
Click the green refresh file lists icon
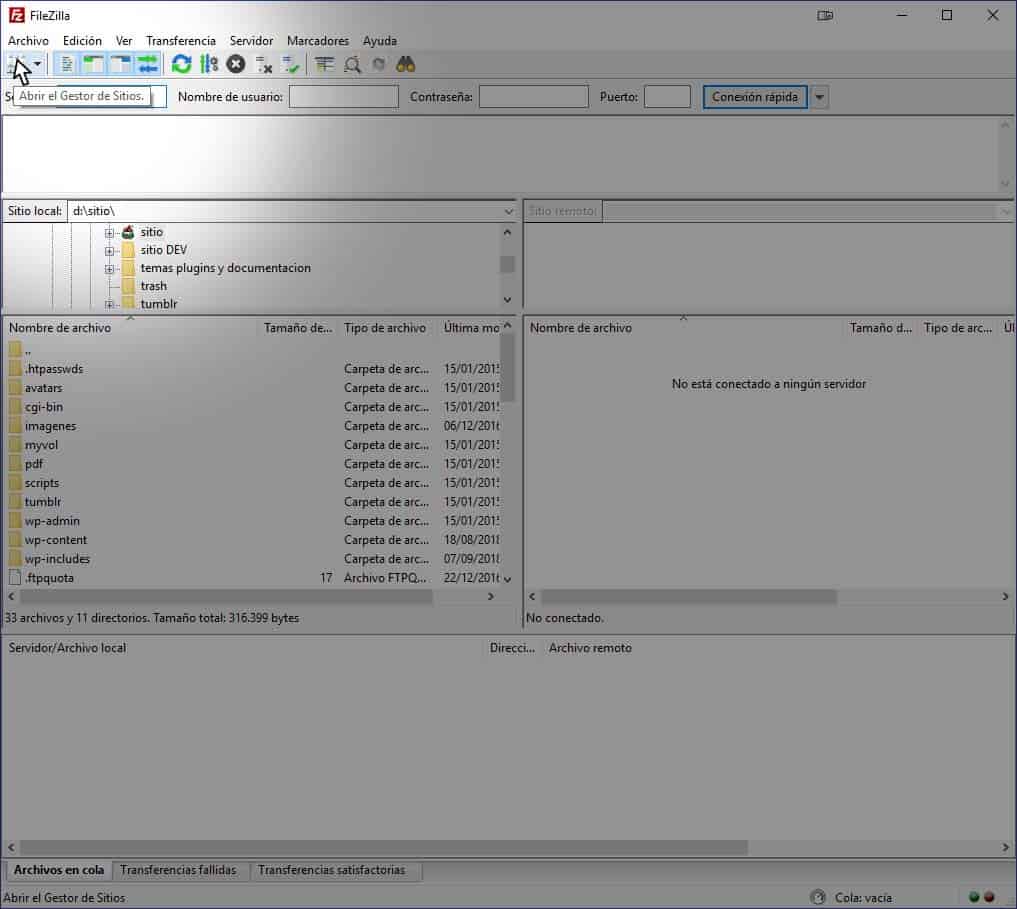[182, 64]
